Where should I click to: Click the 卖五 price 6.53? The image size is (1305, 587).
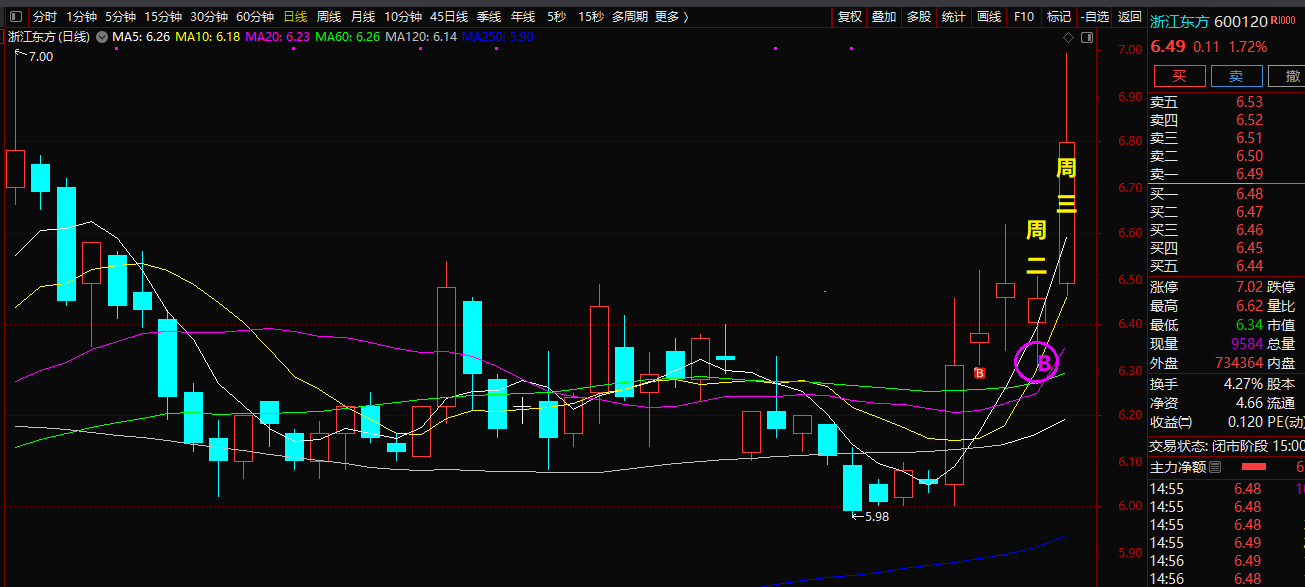click(1249, 102)
